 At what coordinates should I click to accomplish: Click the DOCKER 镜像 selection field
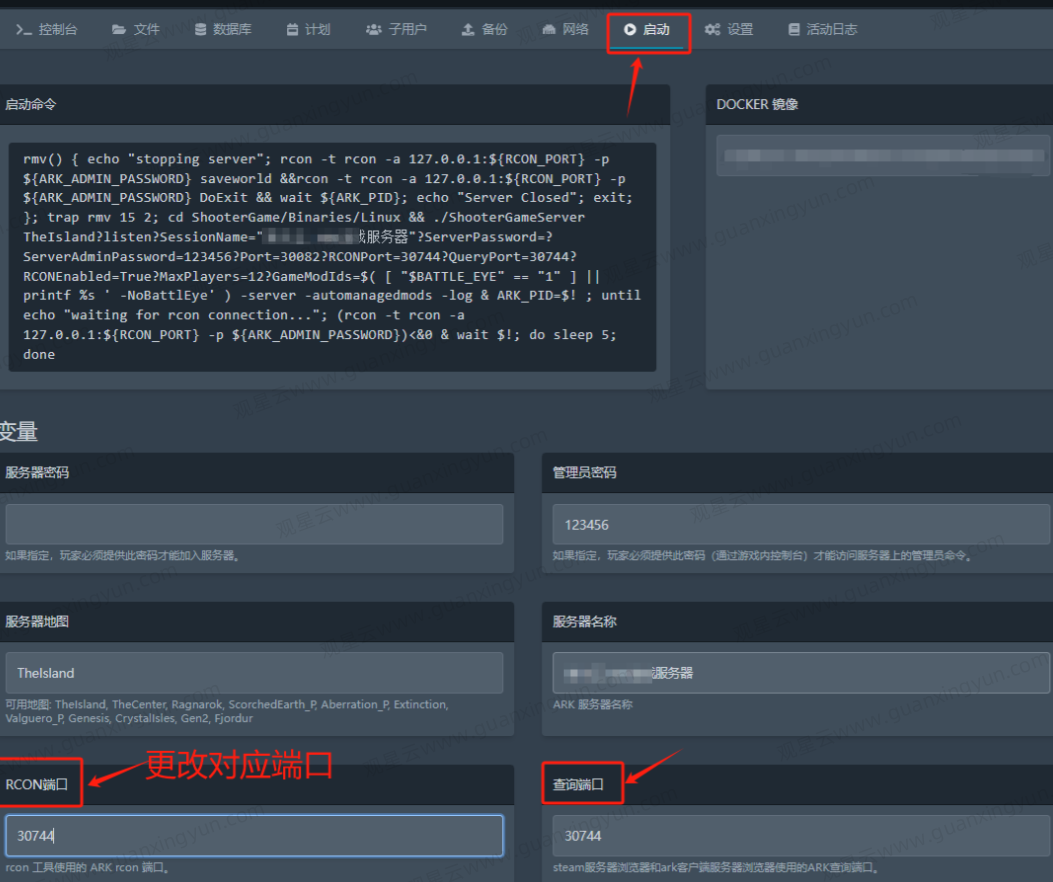pyautogui.click(x=880, y=156)
